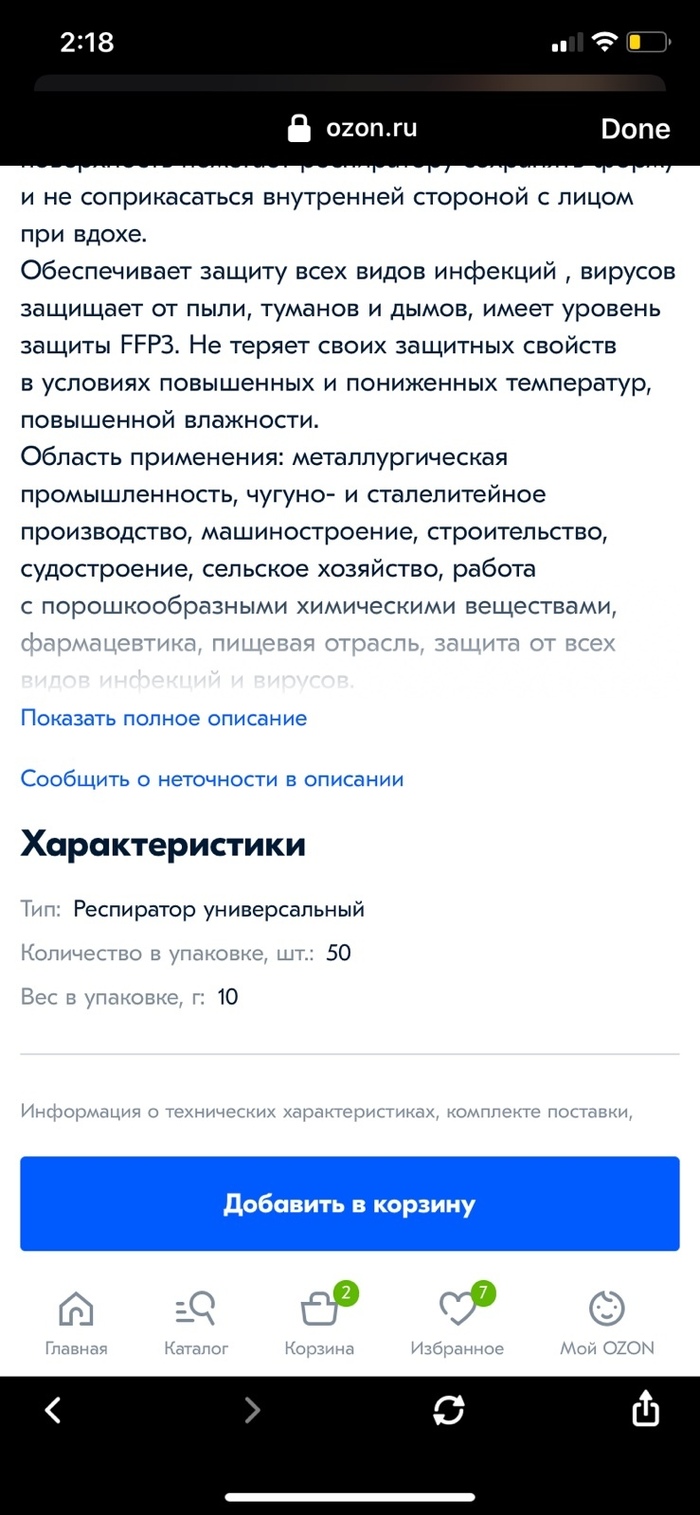Tap the Характеристики section heading
The height and width of the screenshot is (1515, 700).
(163, 845)
